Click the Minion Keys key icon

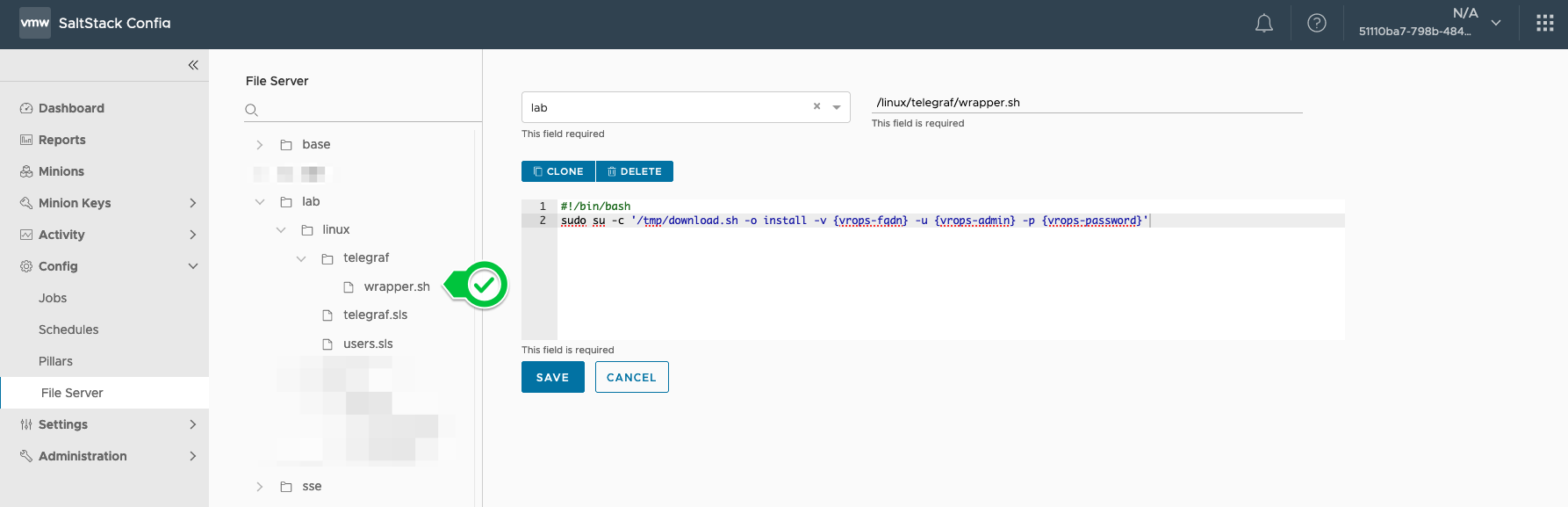pyautogui.click(x=26, y=203)
